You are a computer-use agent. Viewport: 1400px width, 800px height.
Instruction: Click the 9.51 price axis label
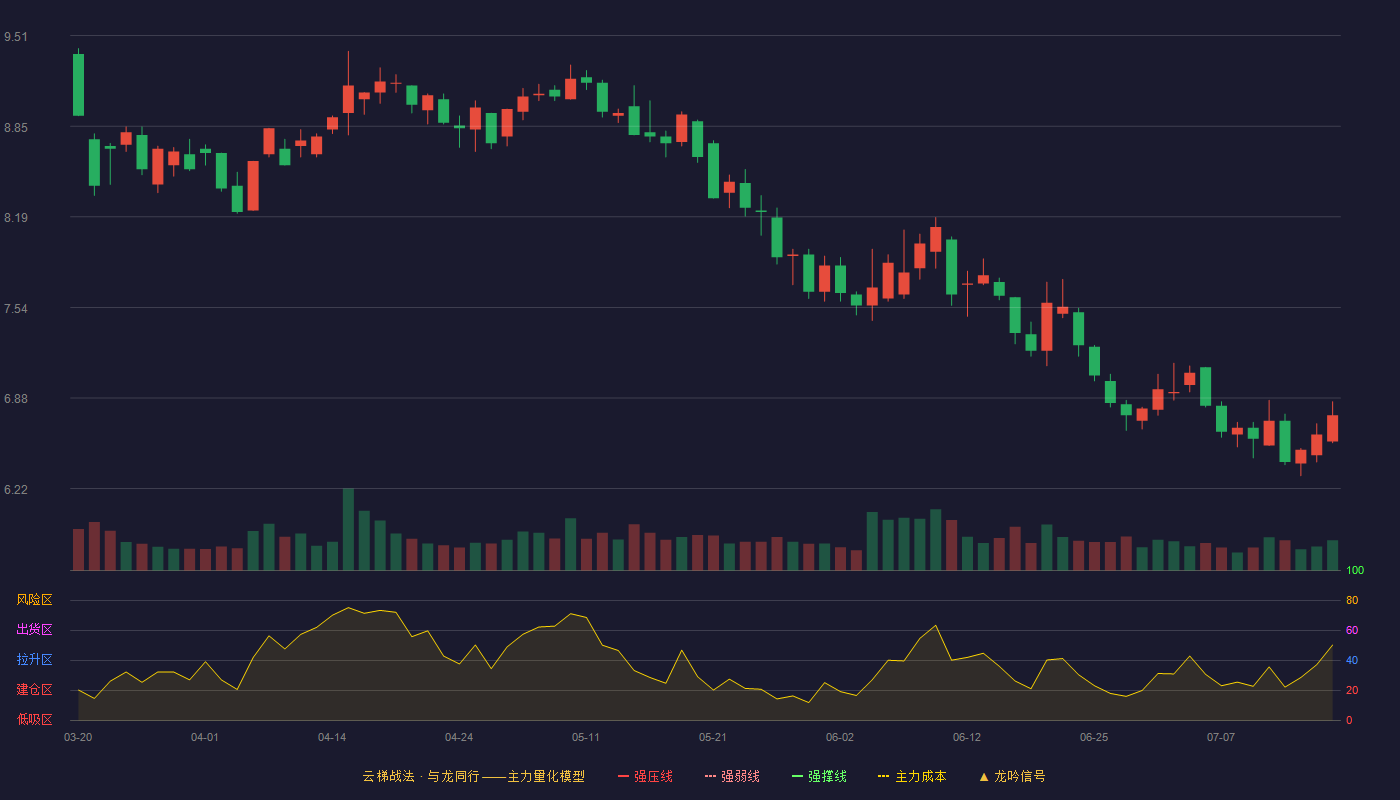tap(16, 37)
